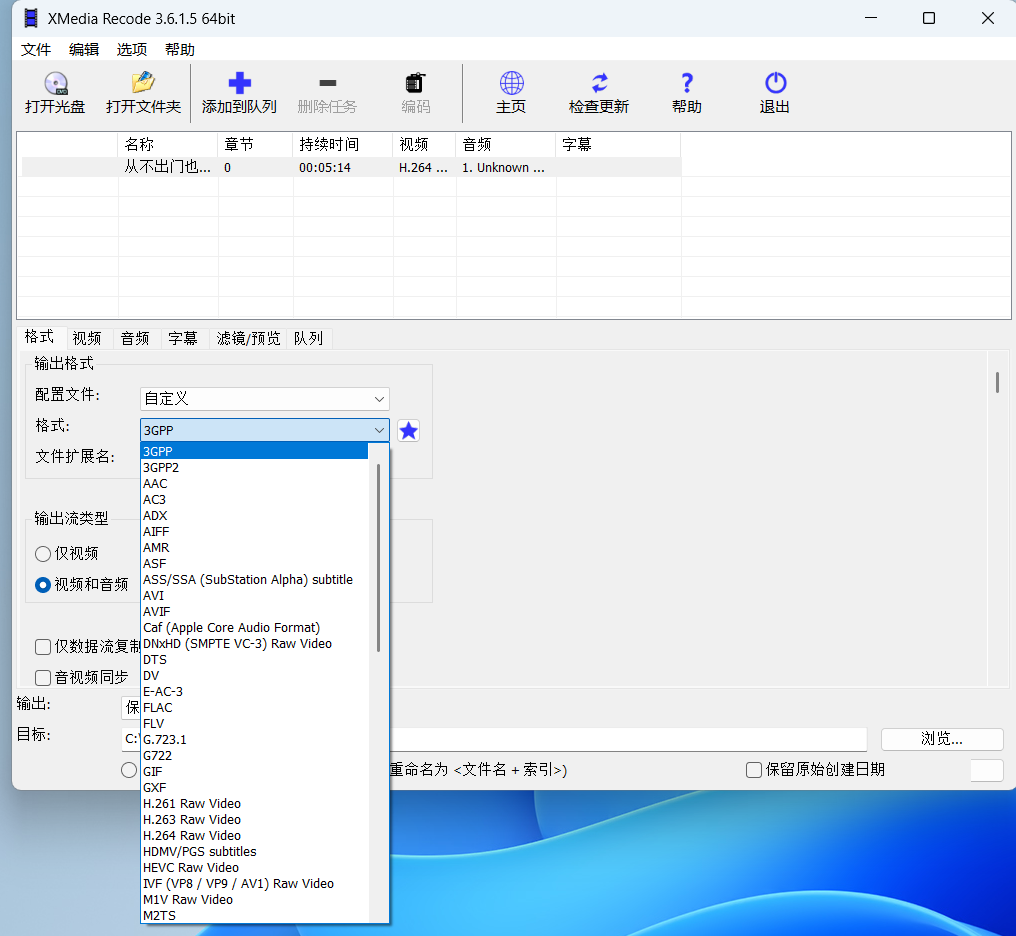Viewport: 1016px width, 936px height.
Task: Switch to the 音频 tab
Action: tap(135, 338)
